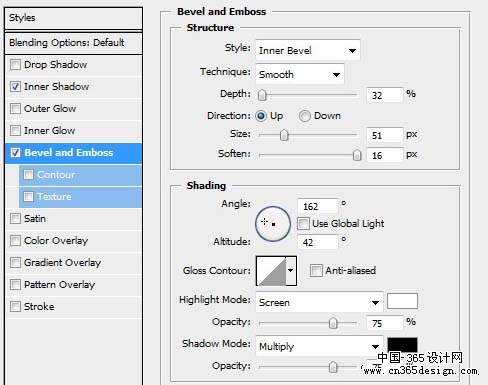Viewport: 488px width, 385px height.
Task: Click the angle dial widget
Action: [273, 224]
